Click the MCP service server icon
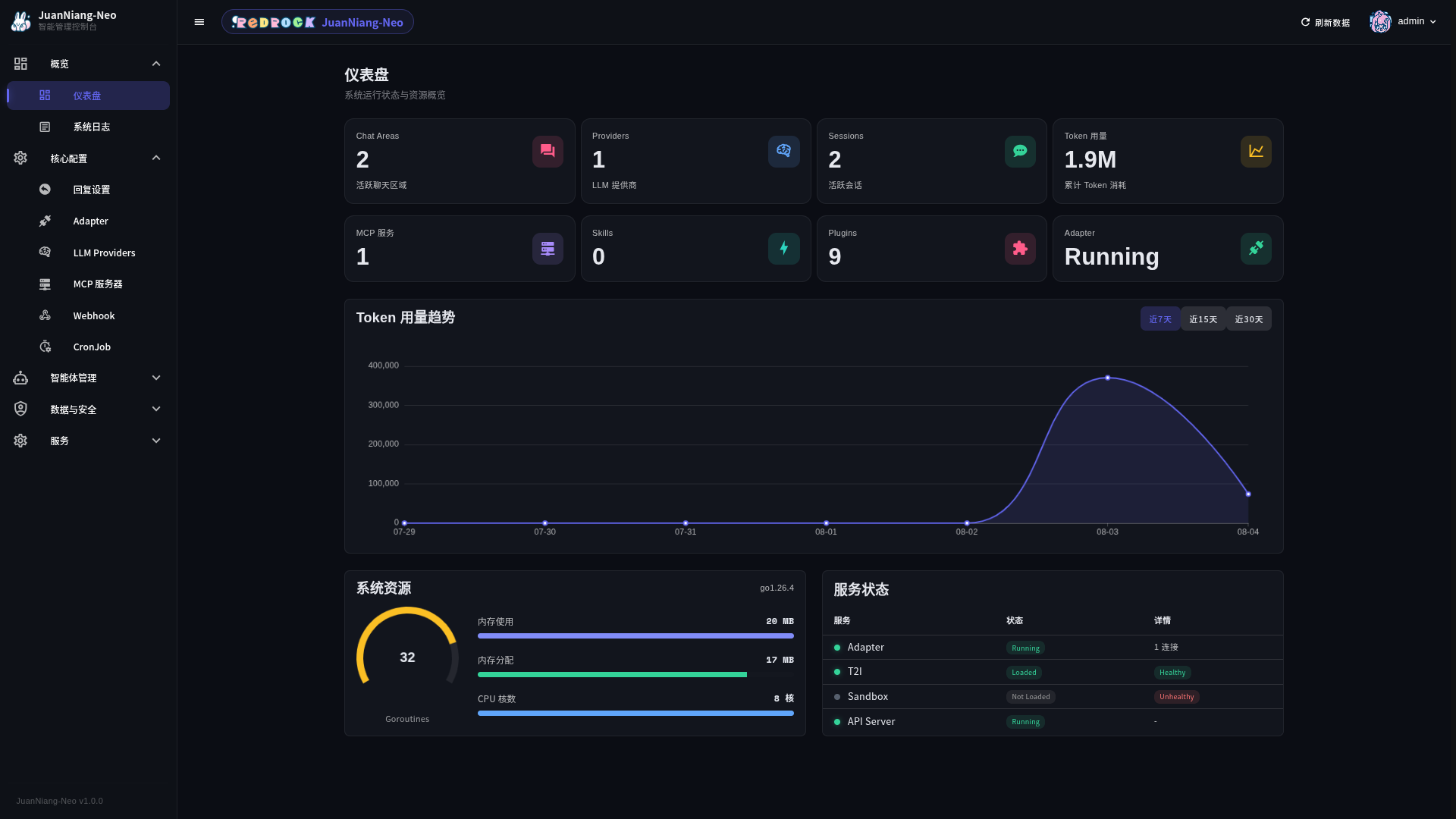 (548, 249)
